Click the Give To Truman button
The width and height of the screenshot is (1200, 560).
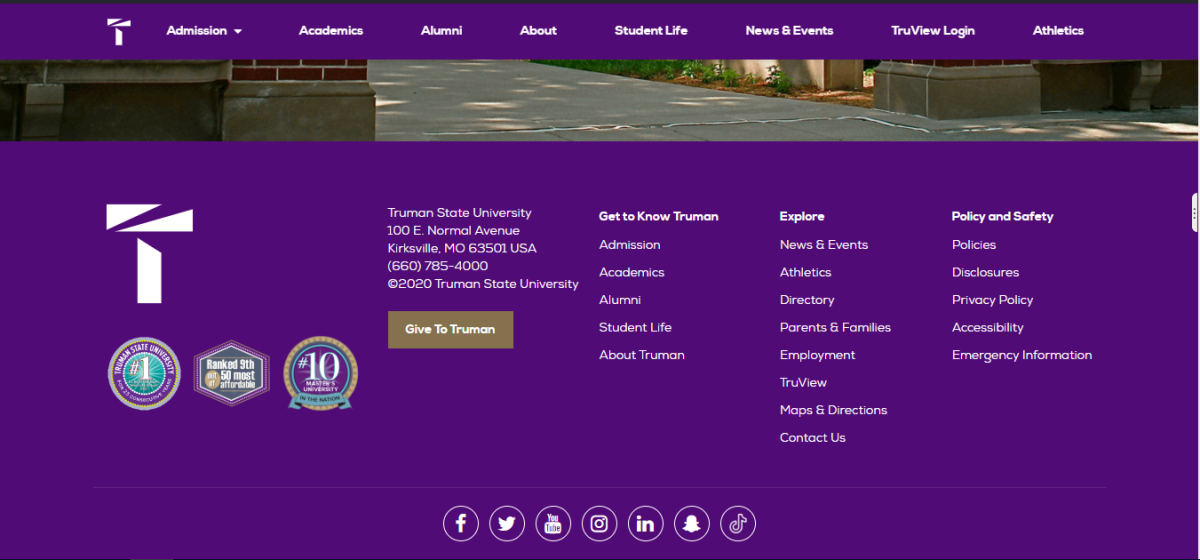tap(450, 329)
